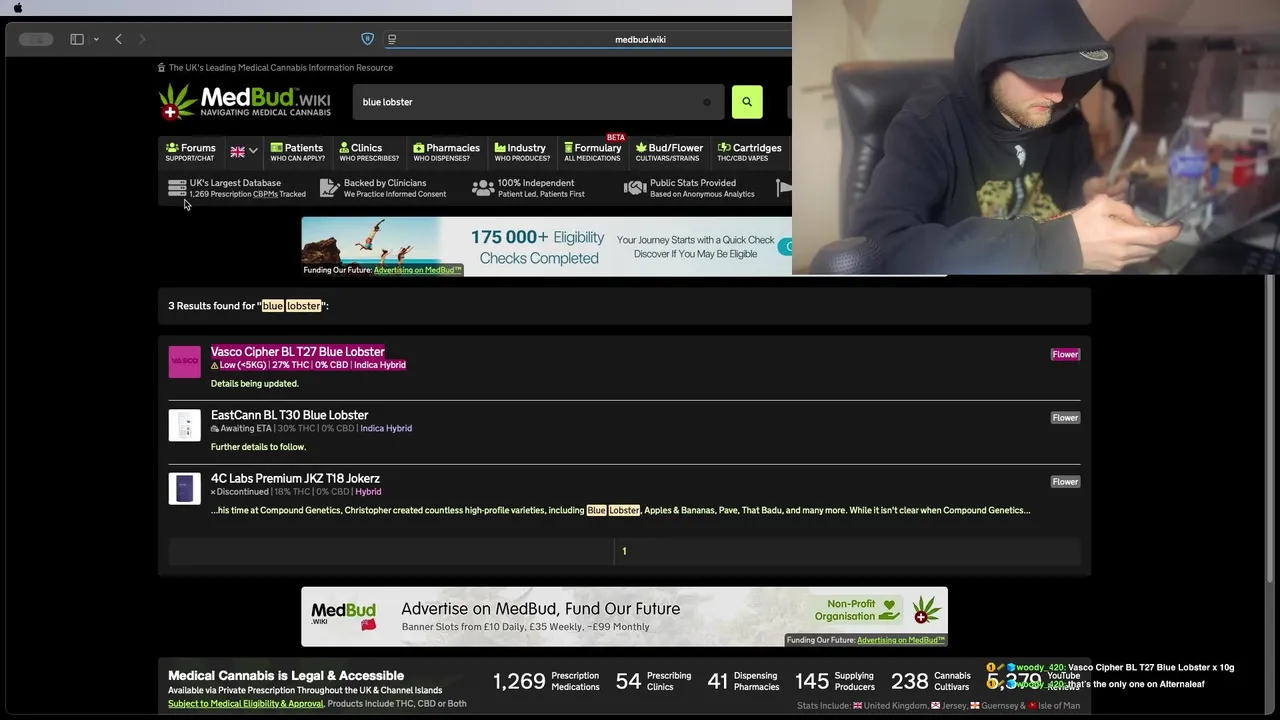Open the tab group dropdown arrow
The image size is (1280, 720).
click(x=96, y=39)
